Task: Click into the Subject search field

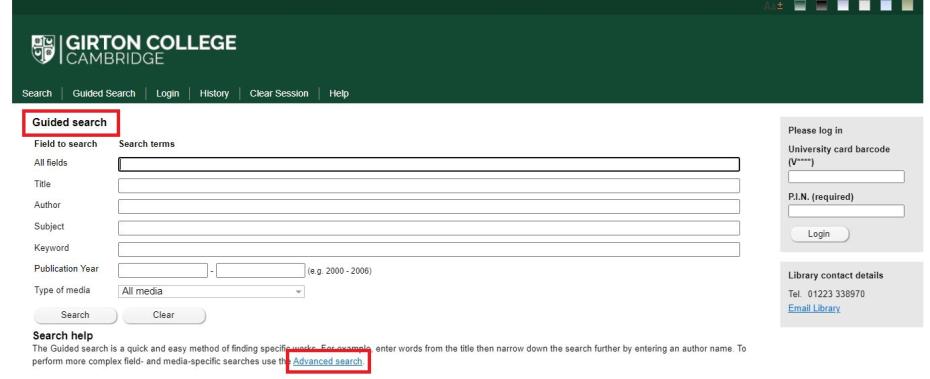Action: click(x=429, y=228)
